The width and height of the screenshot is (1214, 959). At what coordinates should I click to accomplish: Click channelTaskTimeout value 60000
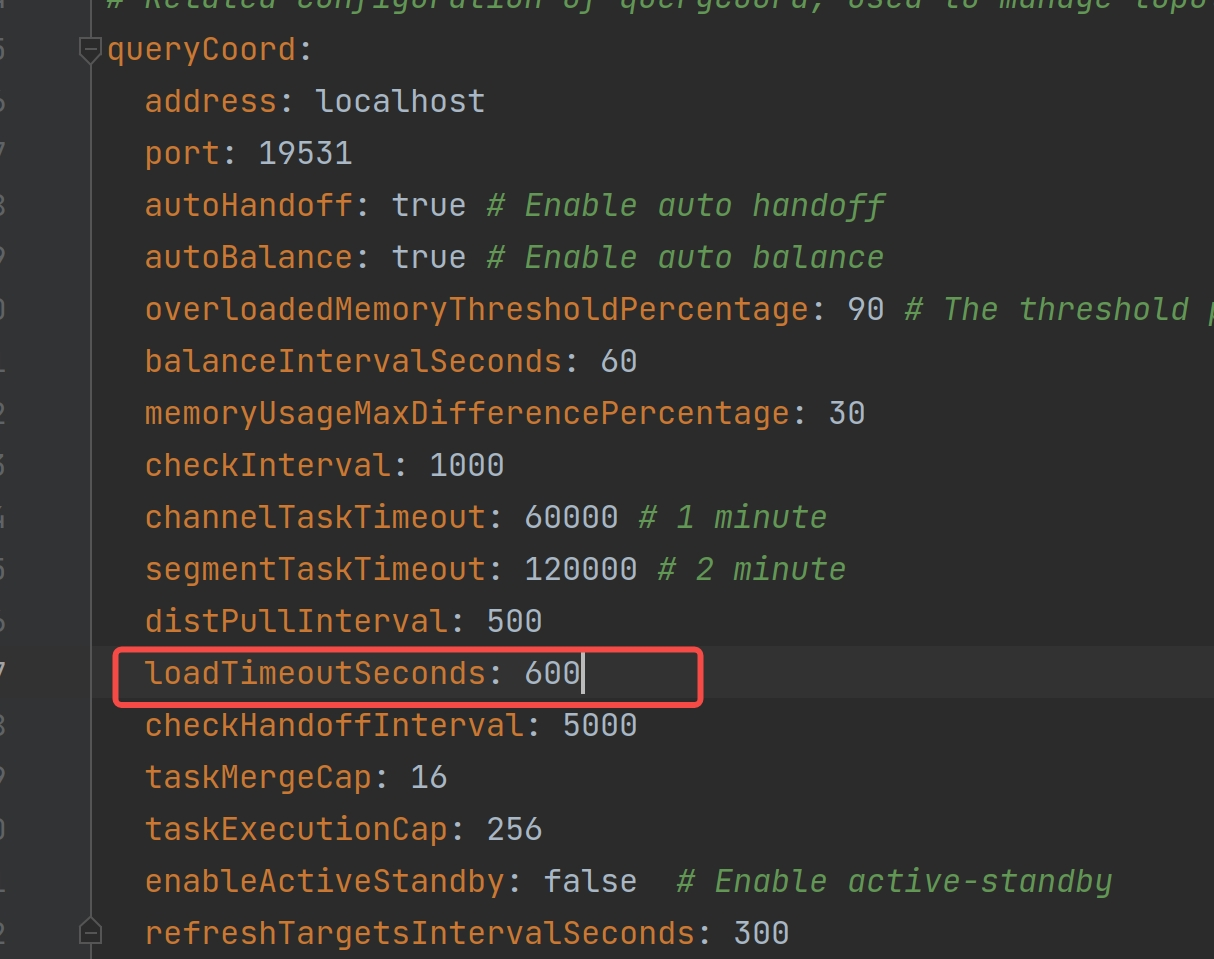point(572,517)
